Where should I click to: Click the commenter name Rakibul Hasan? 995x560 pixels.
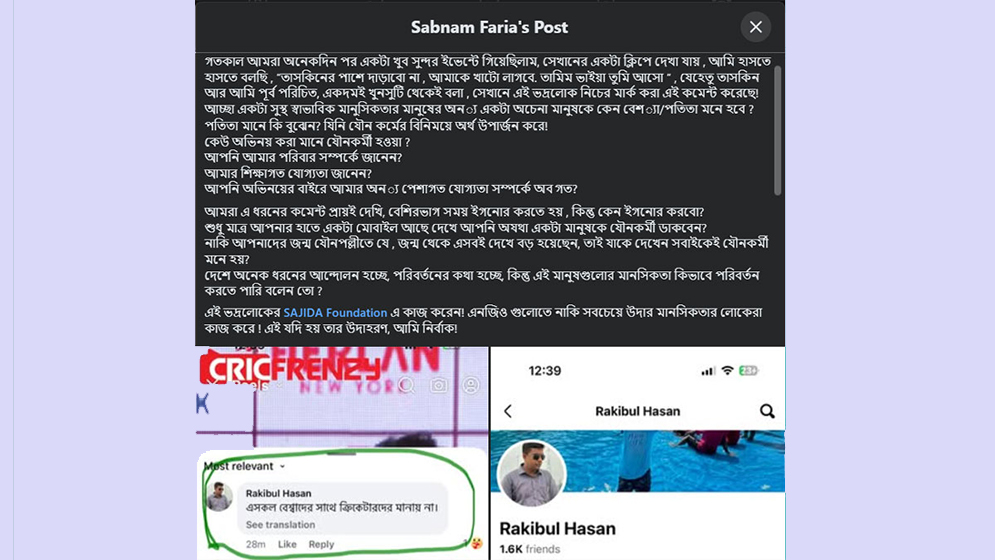[279, 493]
